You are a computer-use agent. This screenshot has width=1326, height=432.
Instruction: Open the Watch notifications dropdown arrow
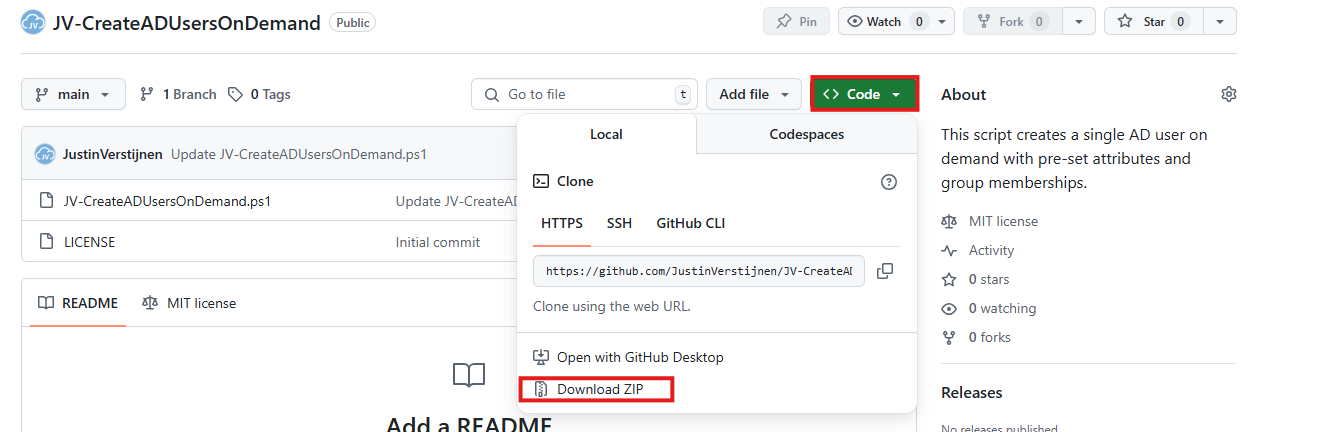pyautogui.click(x=943, y=21)
